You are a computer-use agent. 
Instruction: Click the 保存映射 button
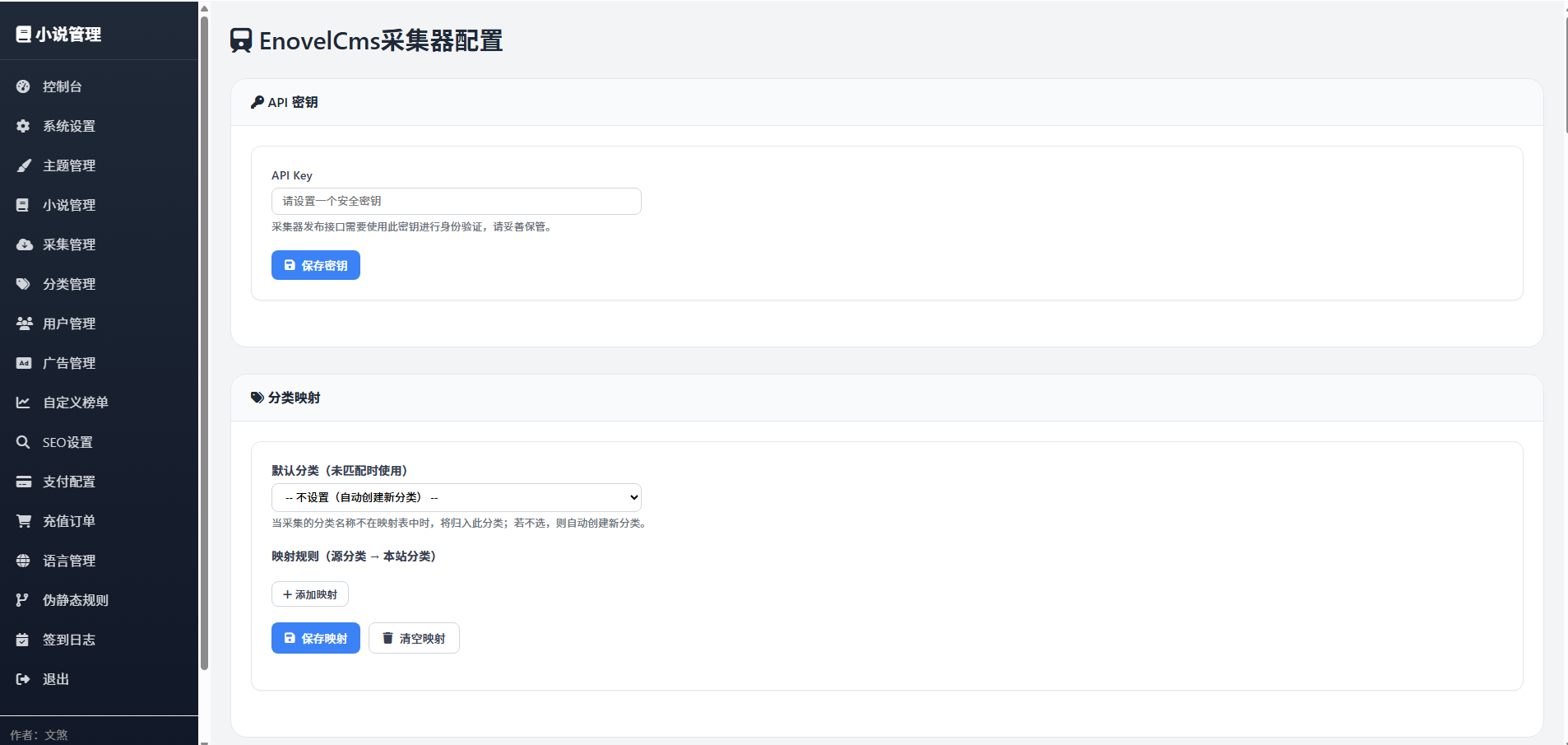tap(316, 638)
